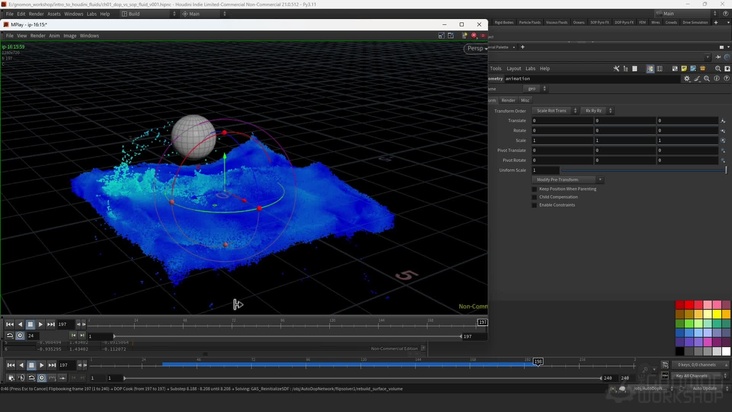The image size is (732, 412).
Task: Pick the white color swatch
Action: point(726,351)
